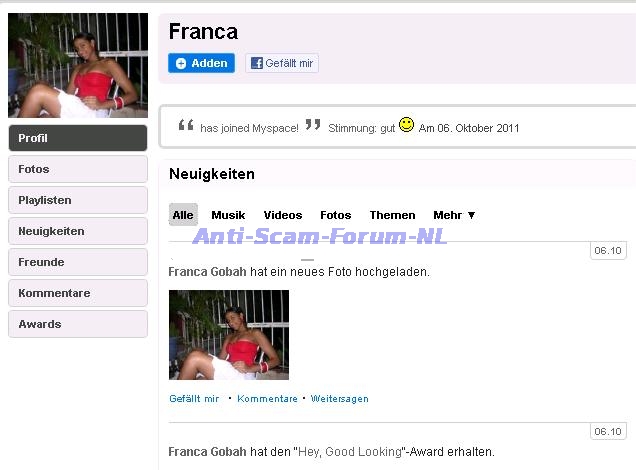
Task: Open the Profil sidebar tab
Action: tap(78, 138)
